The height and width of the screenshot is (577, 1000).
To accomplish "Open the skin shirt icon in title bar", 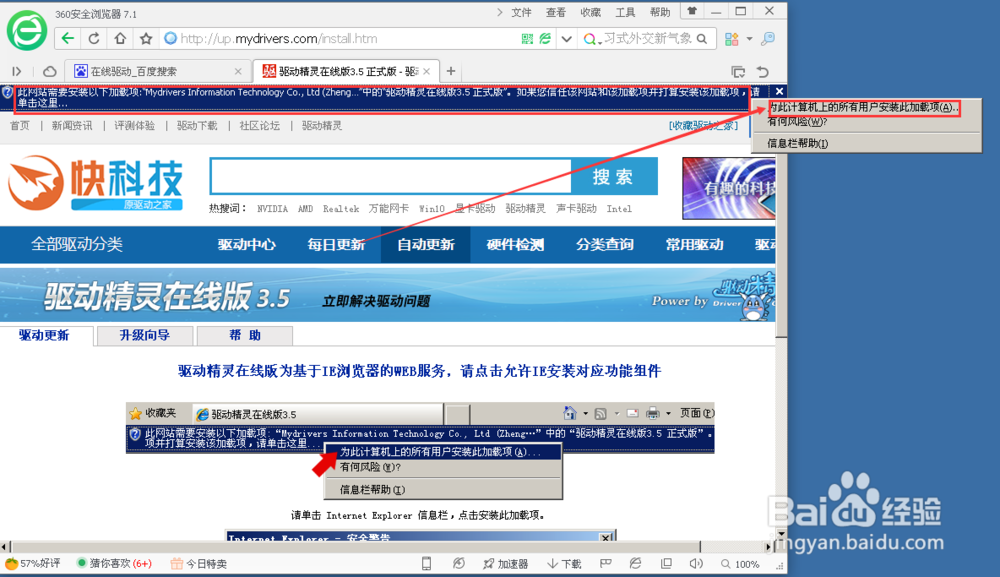I will pos(692,11).
